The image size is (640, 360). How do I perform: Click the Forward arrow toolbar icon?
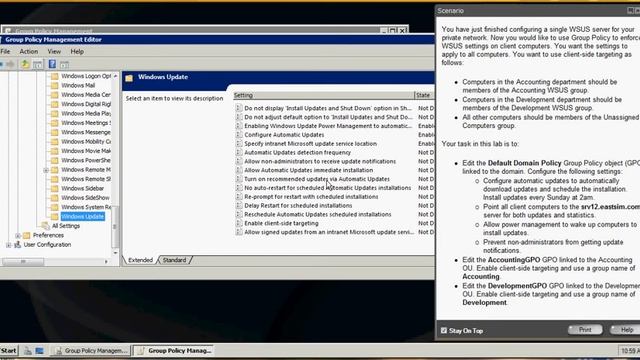[x=11, y=64]
